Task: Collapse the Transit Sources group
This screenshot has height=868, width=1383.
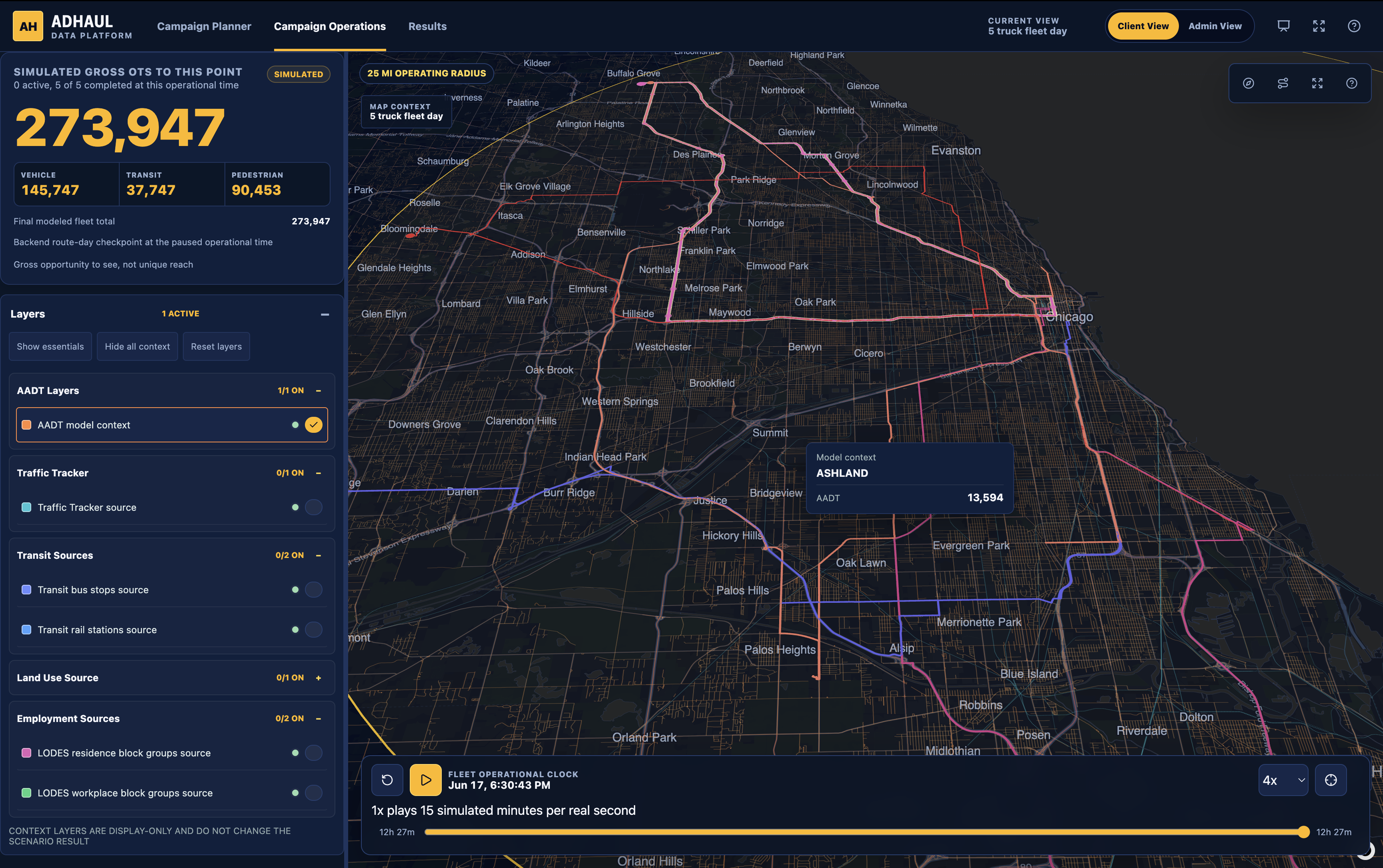Action: click(x=318, y=555)
